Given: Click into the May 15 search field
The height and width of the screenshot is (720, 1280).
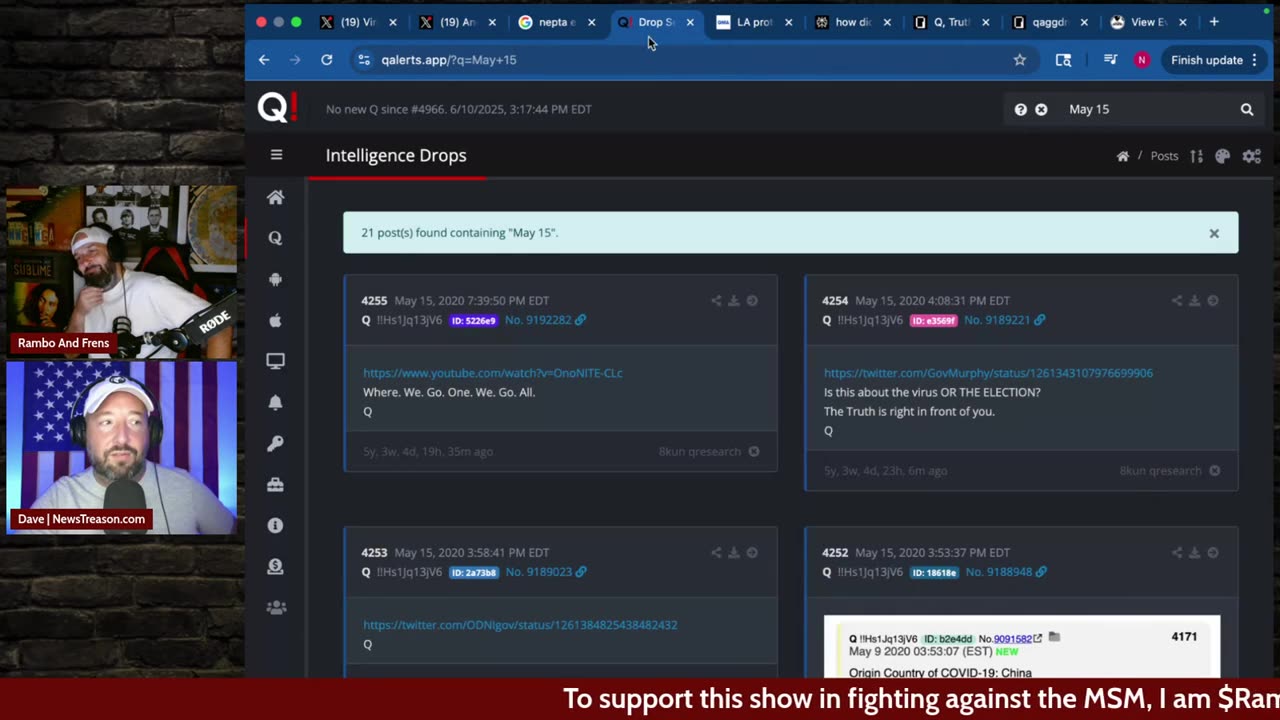Looking at the screenshot, I should coord(1148,109).
